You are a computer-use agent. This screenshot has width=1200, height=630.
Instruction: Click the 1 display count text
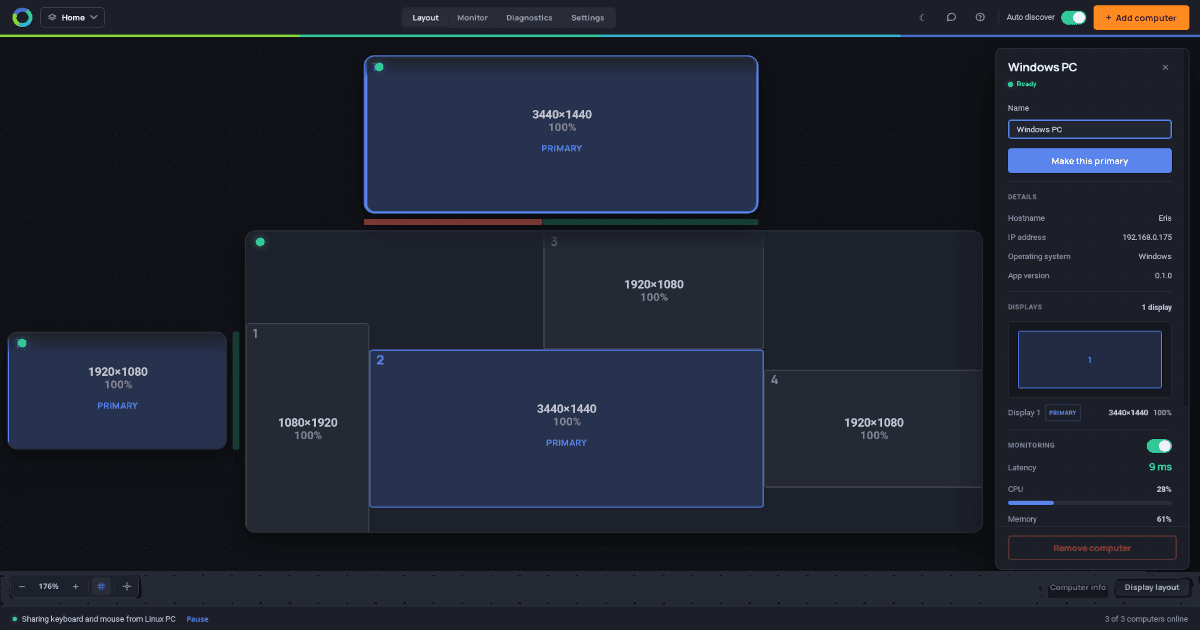point(1157,307)
